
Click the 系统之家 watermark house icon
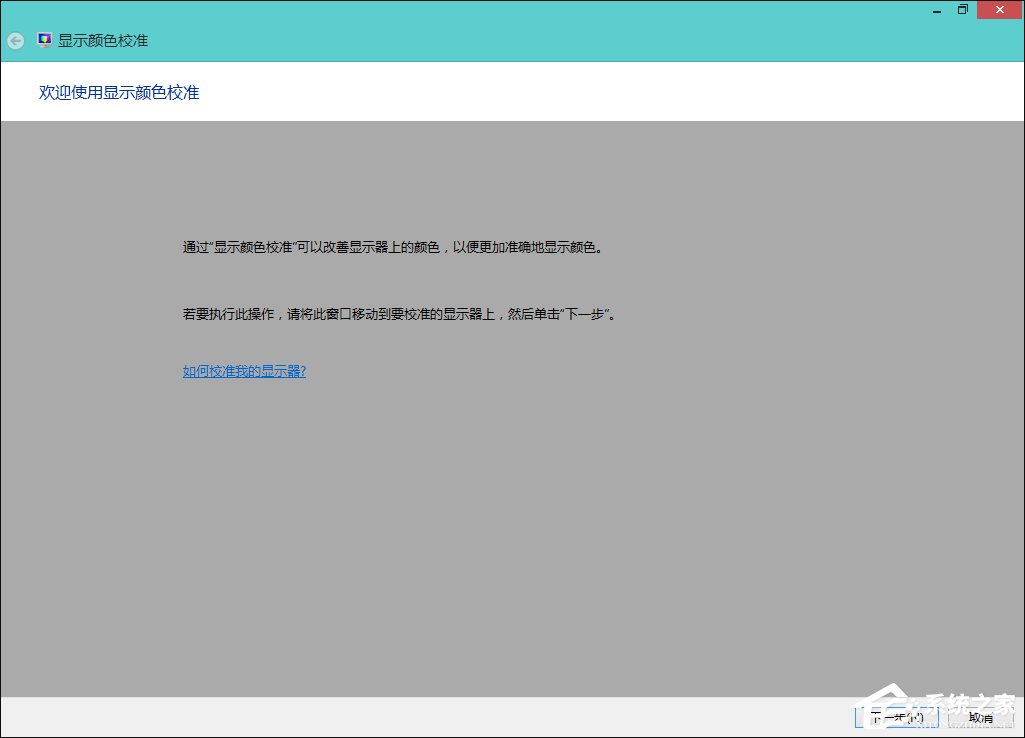pyautogui.click(x=893, y=702)
